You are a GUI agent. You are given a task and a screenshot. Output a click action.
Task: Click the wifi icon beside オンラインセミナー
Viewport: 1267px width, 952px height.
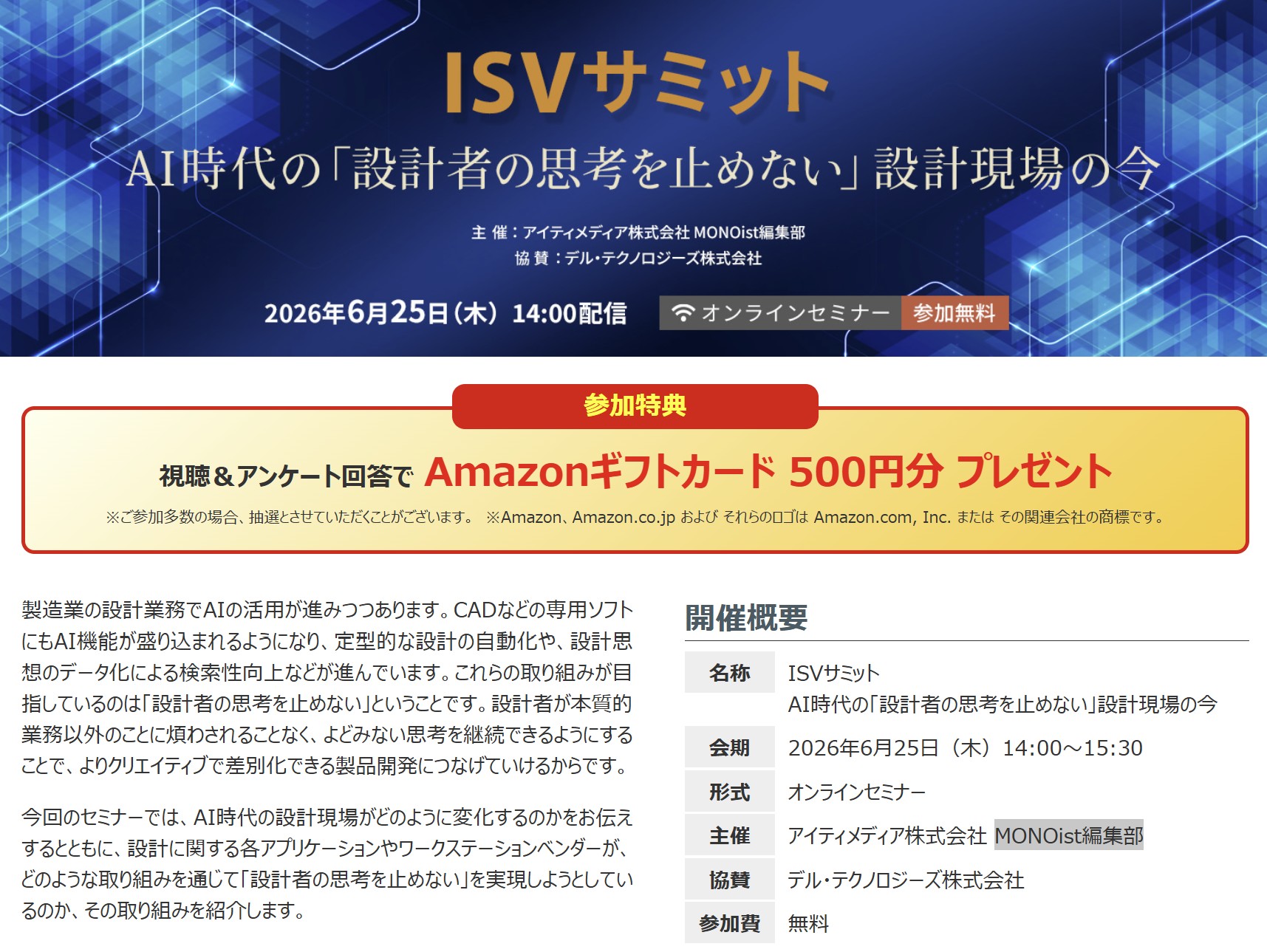(683, 312)
